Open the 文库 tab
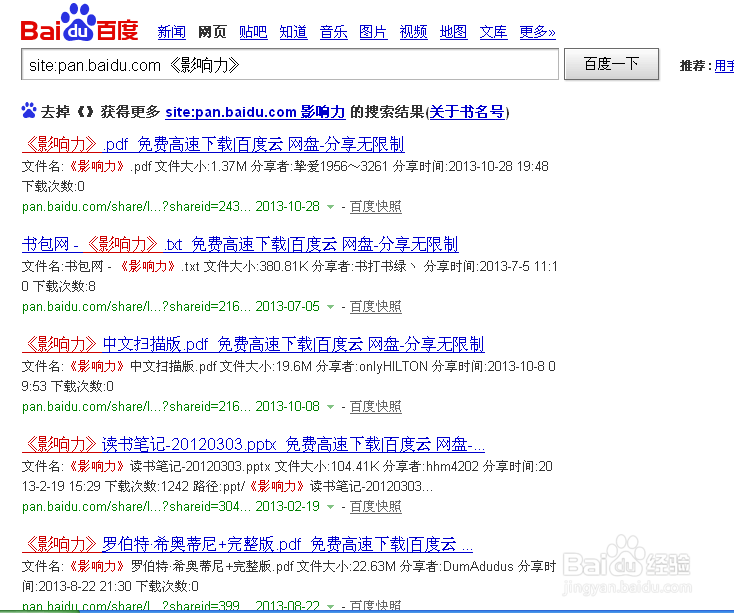The image size is (734, 613). click(x=493, y=32)
